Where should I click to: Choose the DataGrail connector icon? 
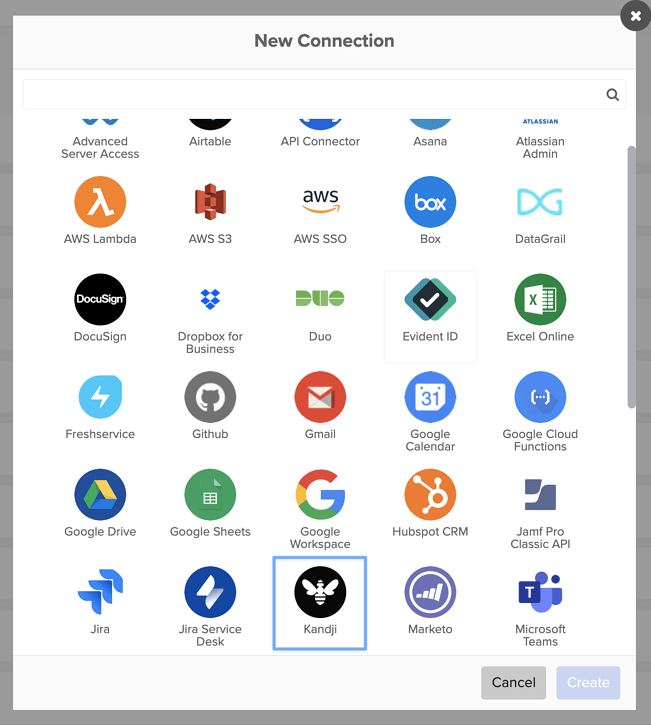[540, 202]
